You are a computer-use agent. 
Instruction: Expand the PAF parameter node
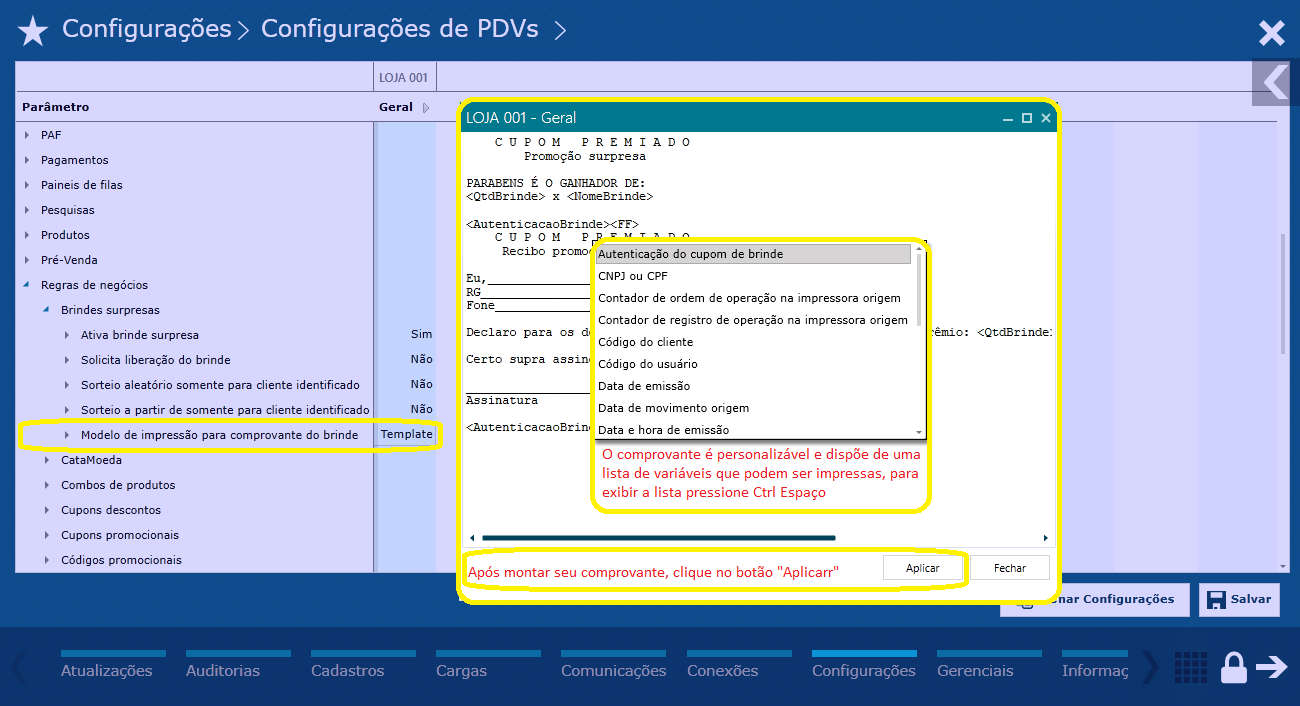pyautogui.click(x=27, y=135)
